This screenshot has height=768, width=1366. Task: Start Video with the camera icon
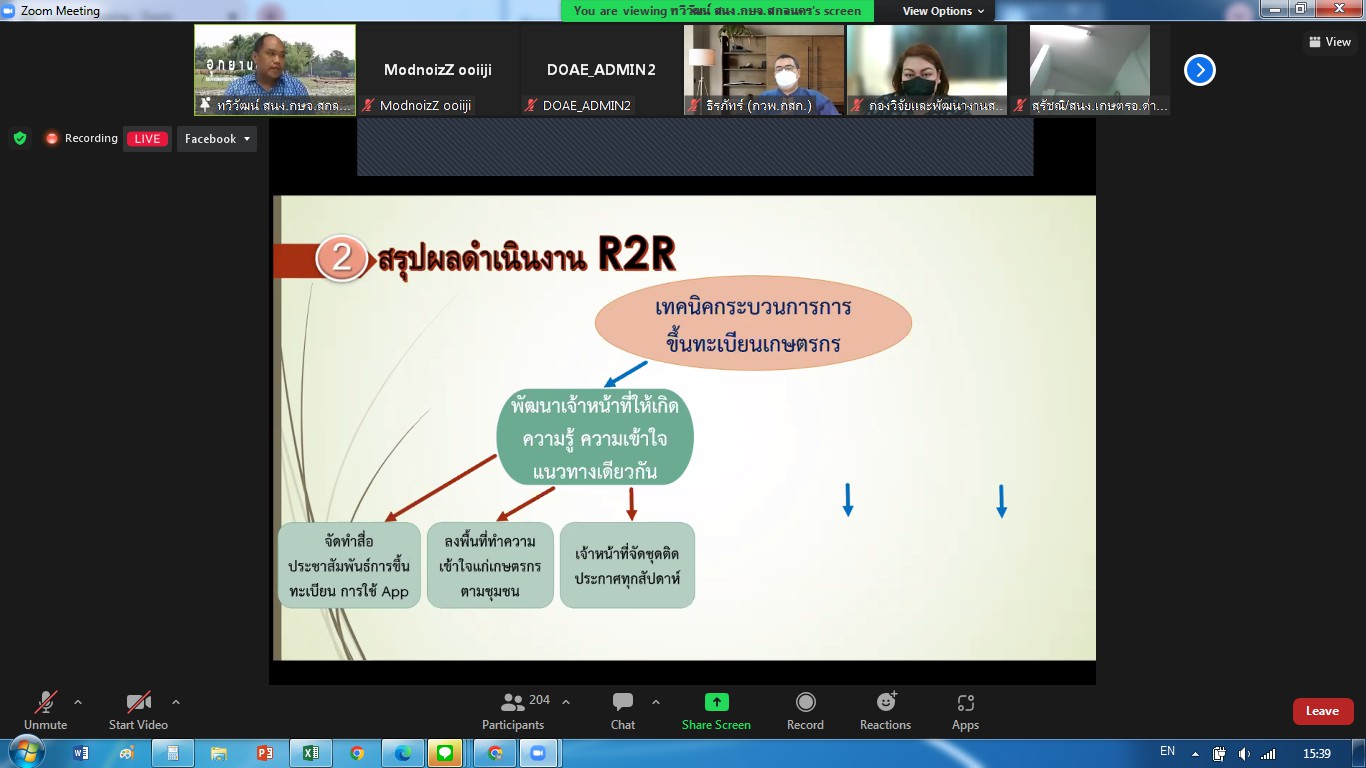pos(138,711)
